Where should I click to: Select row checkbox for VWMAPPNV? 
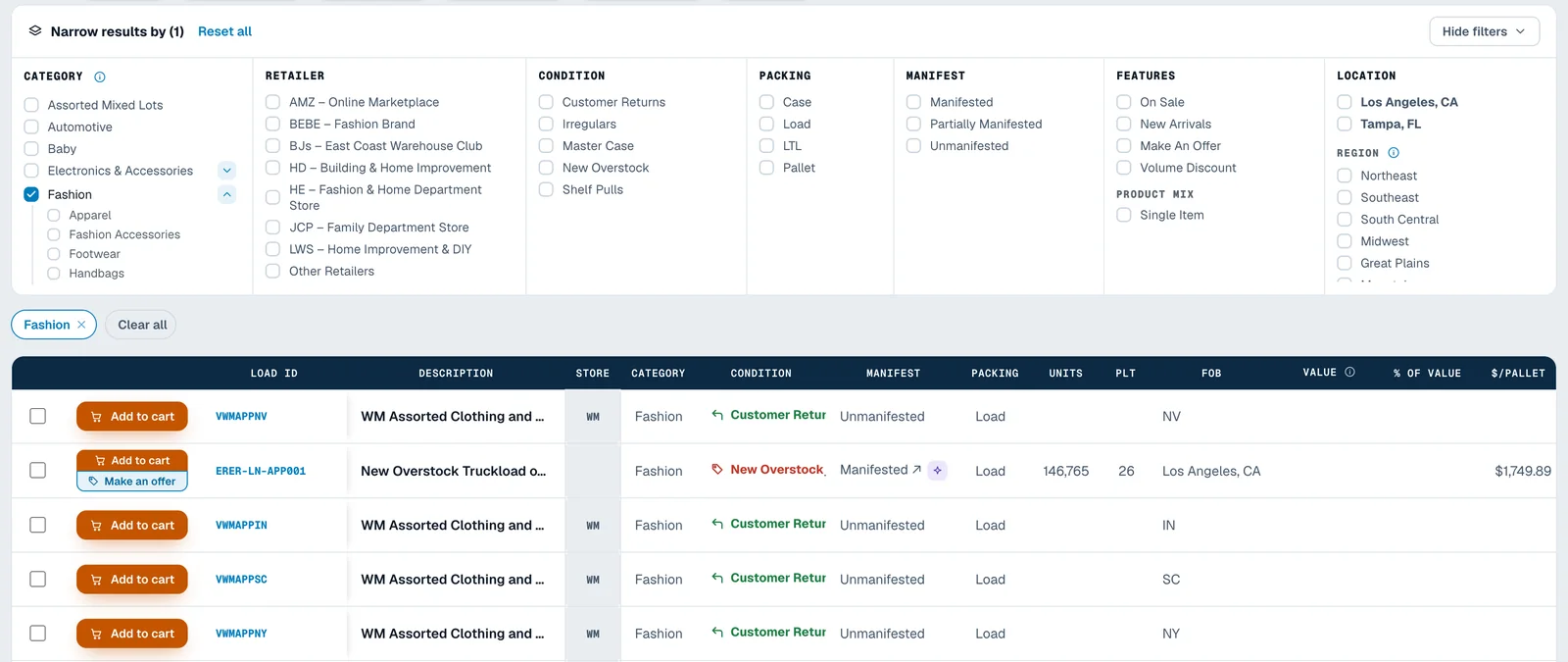37,416
